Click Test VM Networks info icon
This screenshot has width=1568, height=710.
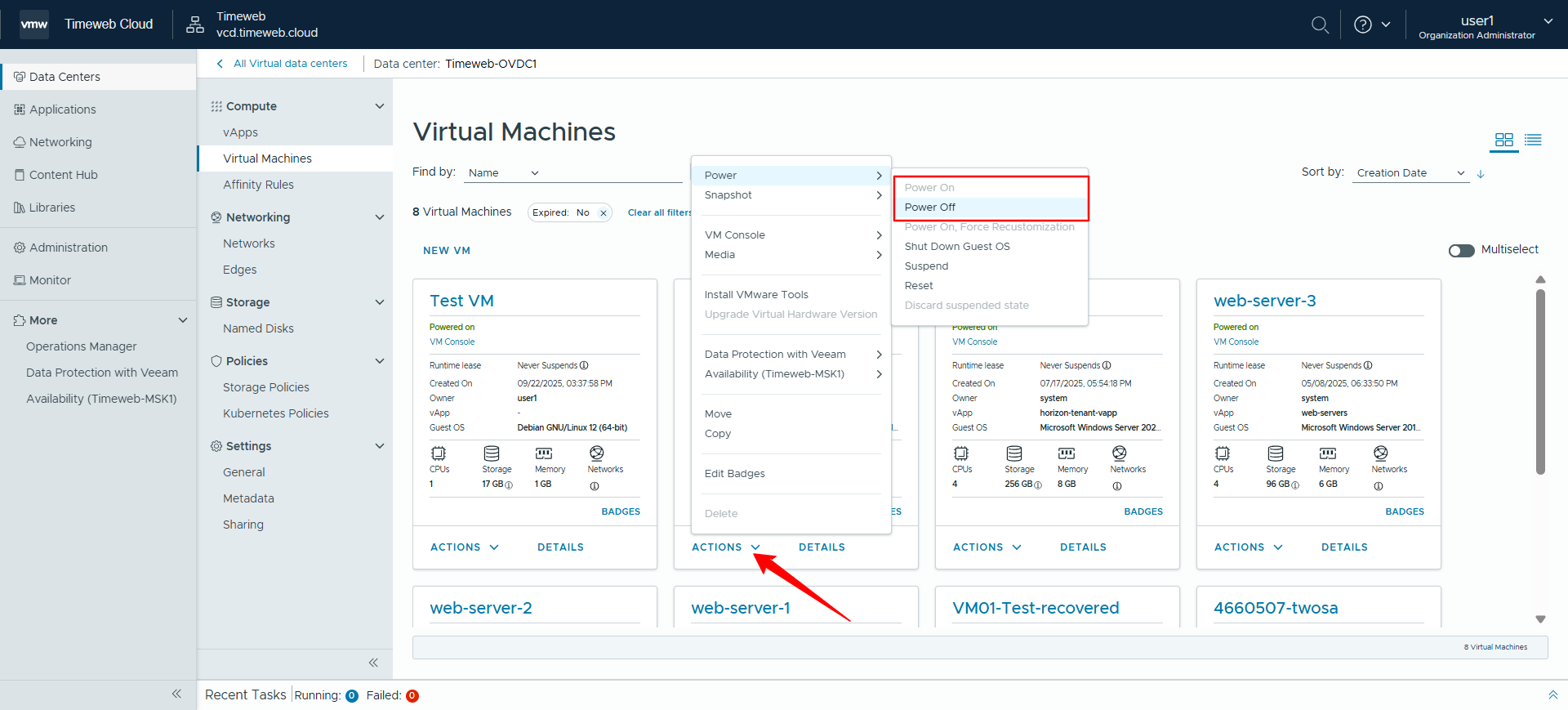click(595, 486)
